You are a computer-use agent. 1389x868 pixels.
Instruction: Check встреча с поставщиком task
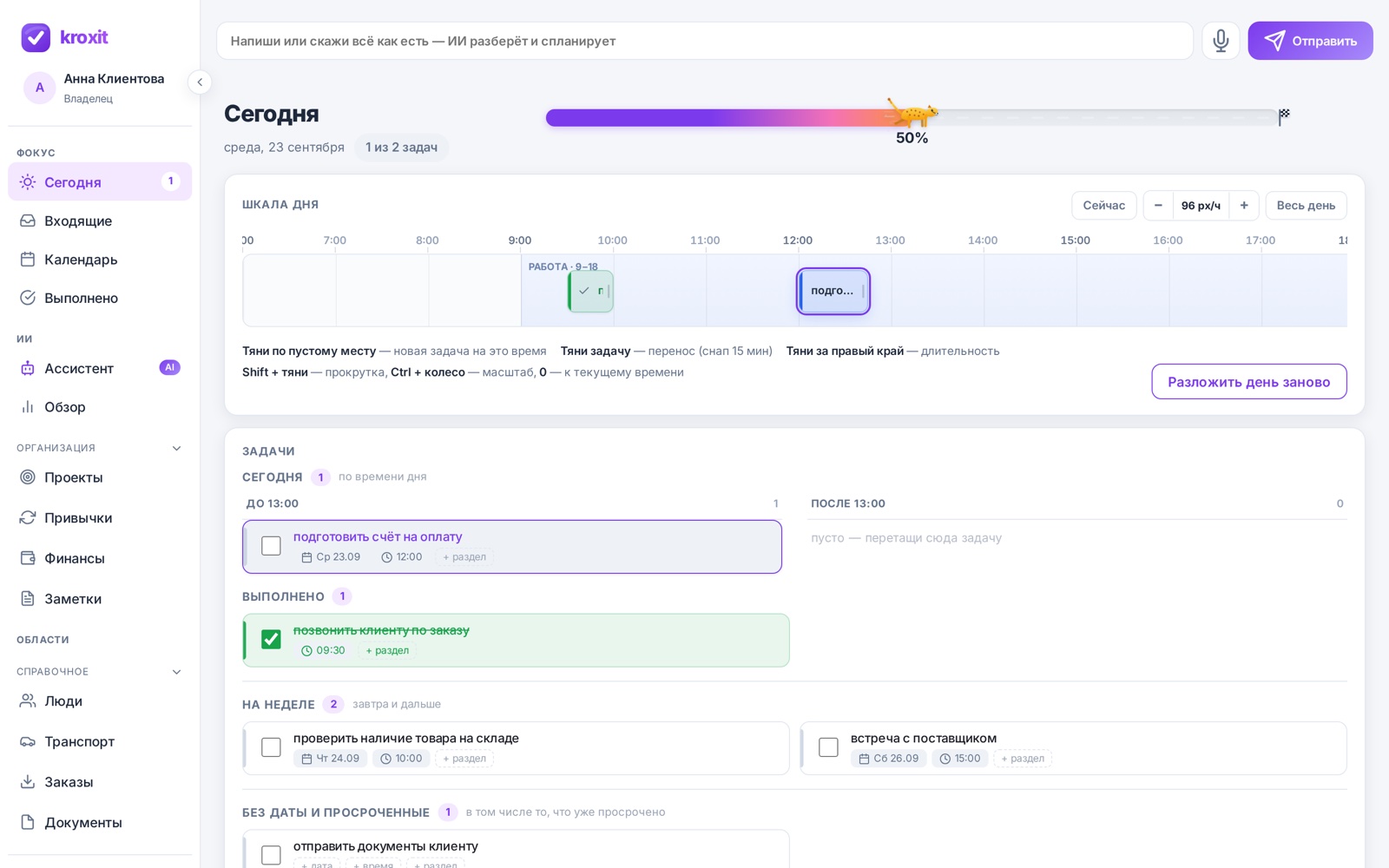828,747
